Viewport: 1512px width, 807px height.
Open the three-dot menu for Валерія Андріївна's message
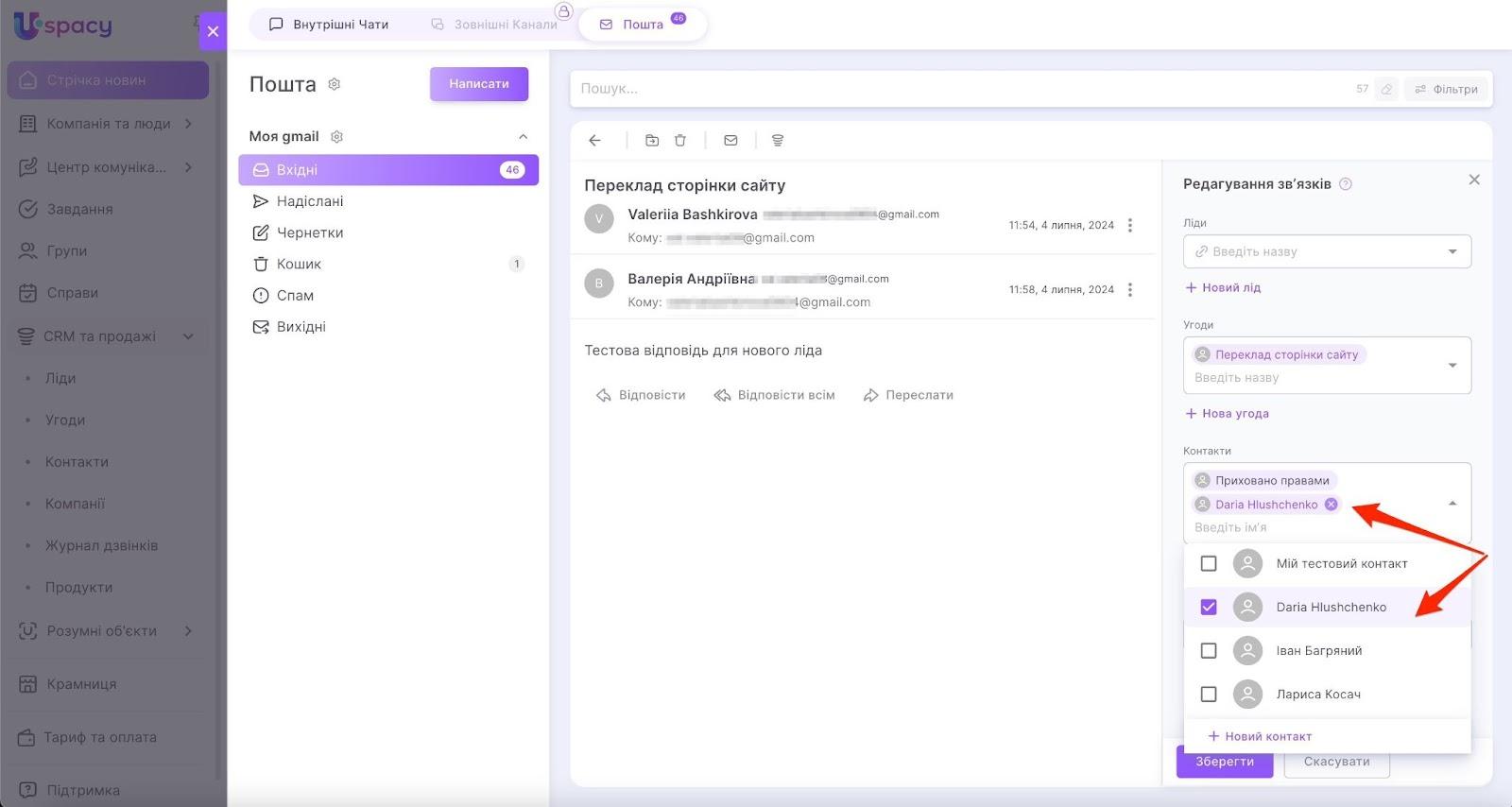[x=1130, y=290]
